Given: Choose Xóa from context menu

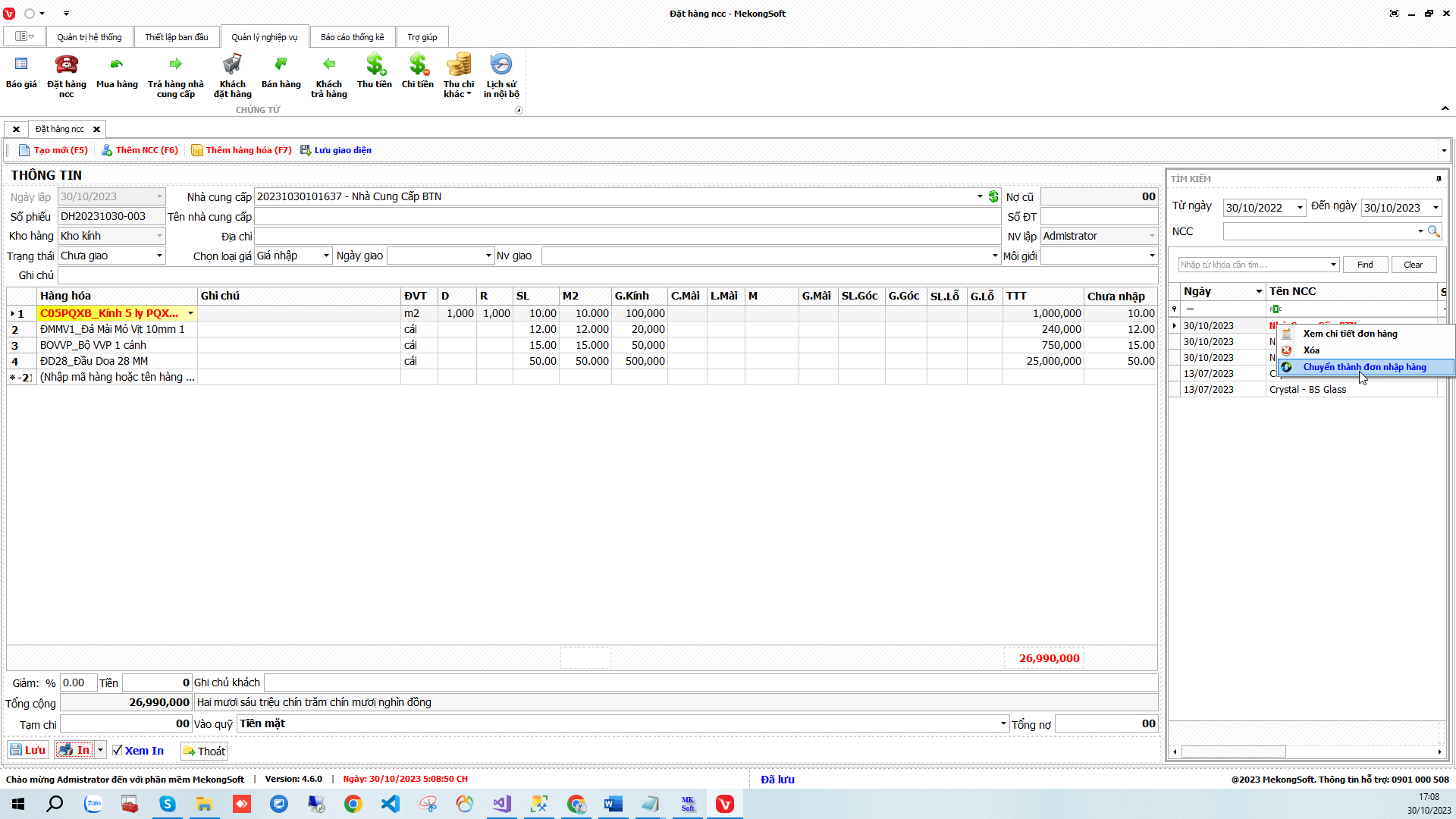Looking at the screenshot, I should [x=1311, y=350].
